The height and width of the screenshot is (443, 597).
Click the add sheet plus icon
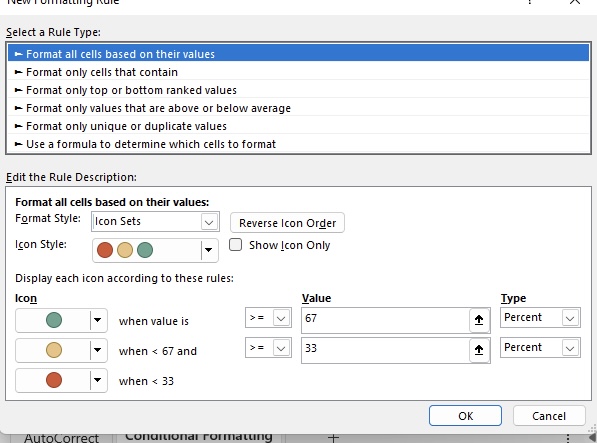(x=333, y=438)
